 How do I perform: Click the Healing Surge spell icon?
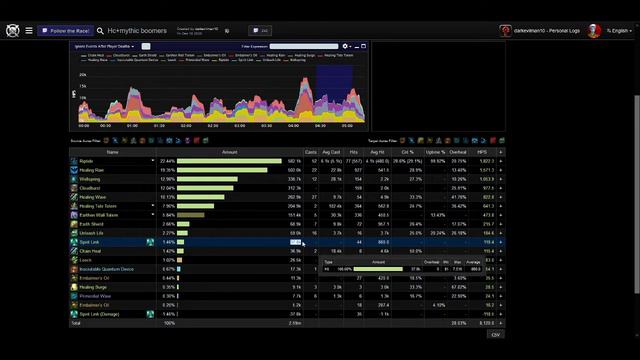pyautogui.click(x=74, y=287)
